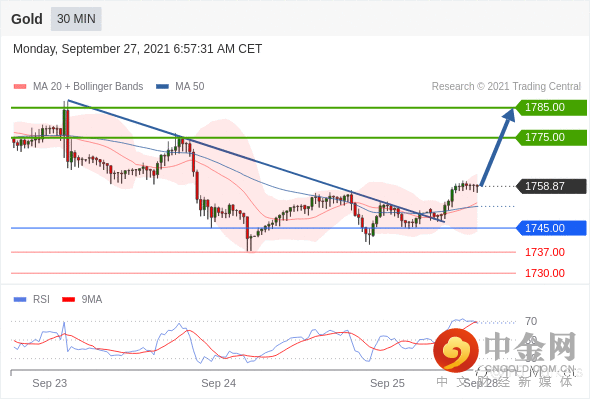Toggle the RSI legend entry

[x=32, y=299]
